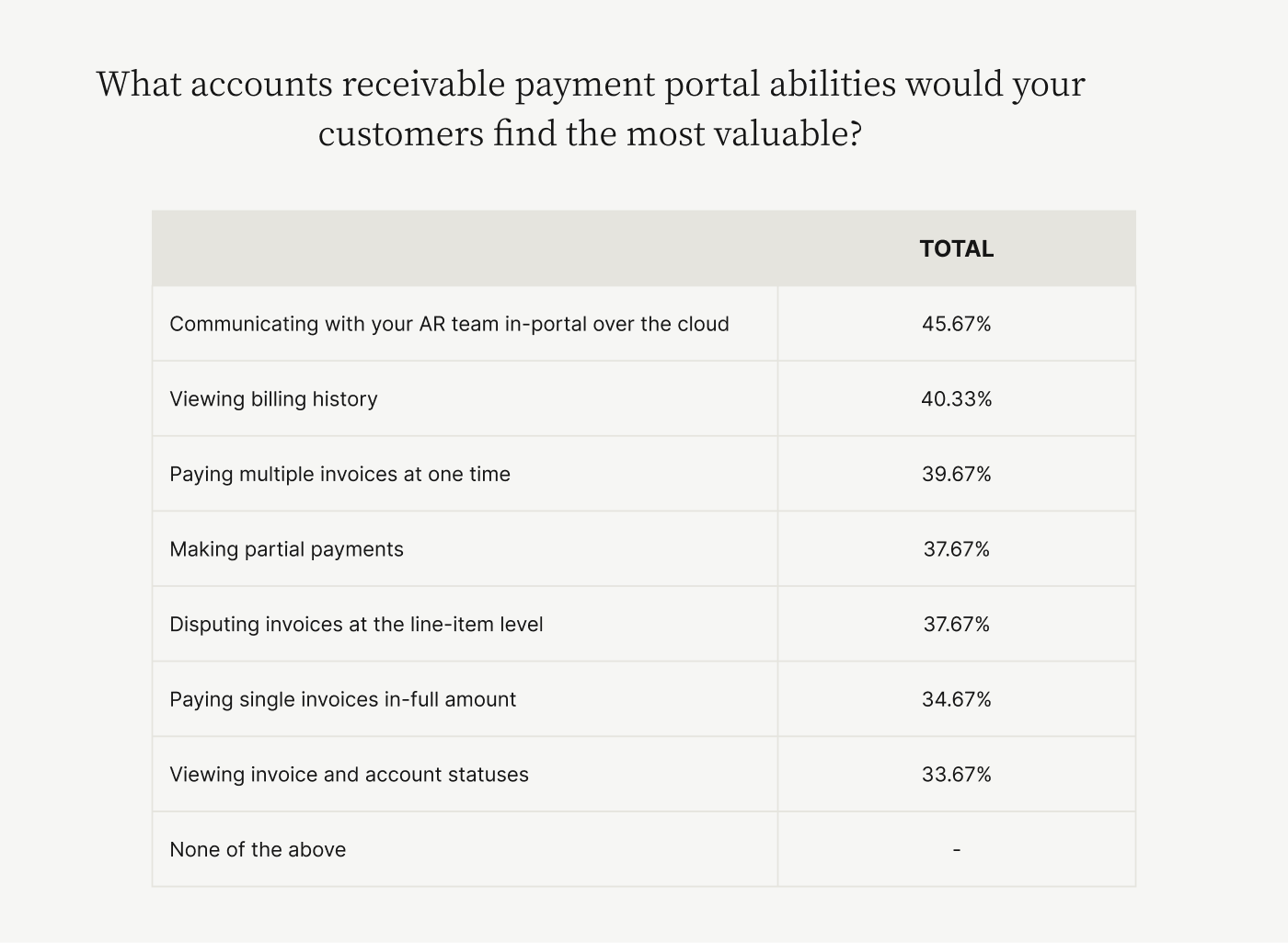Click the empty header cell left of TOTAL

[465, 248]
